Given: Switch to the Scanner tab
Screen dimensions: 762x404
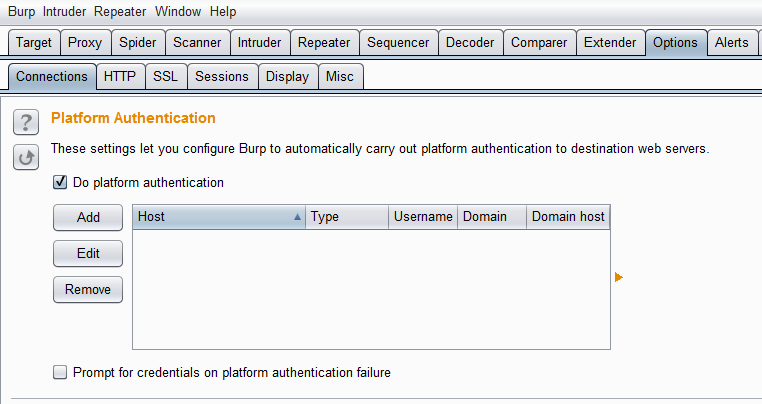Looking at the screenshot, I should pyautogui.click(x=197, y=43).
